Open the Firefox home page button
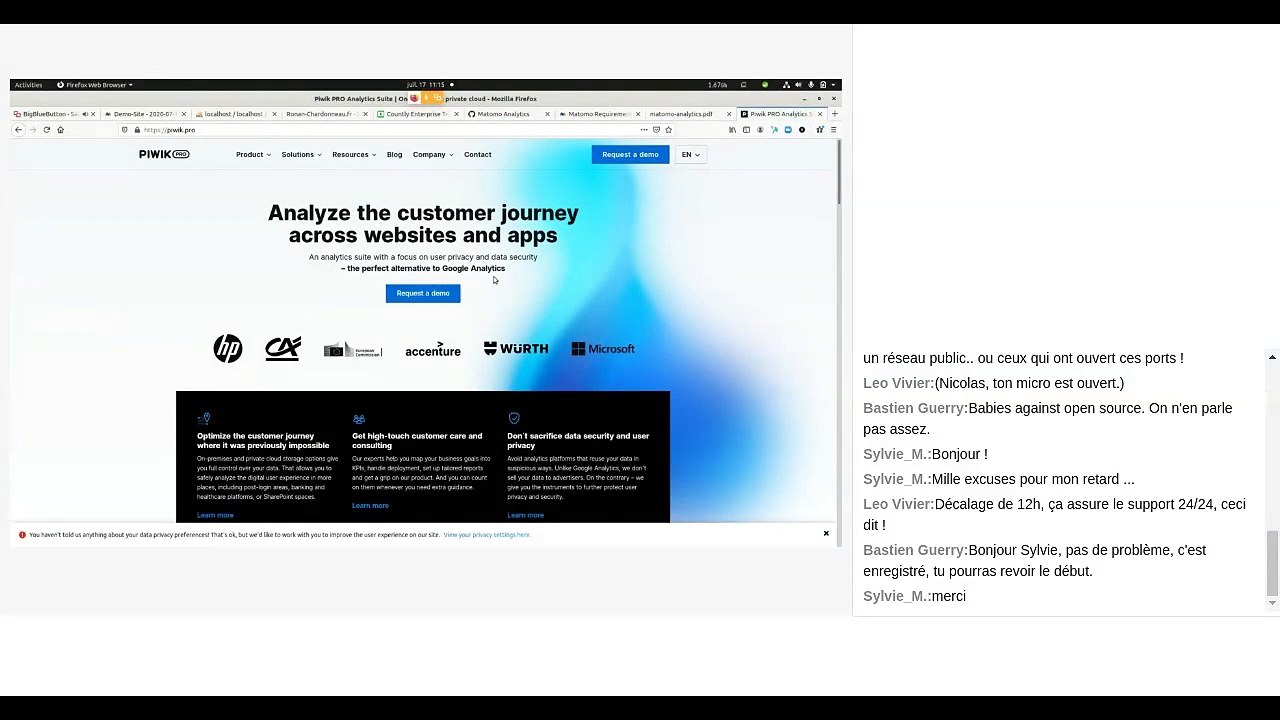This screenshot has width=1280, height=720. [60, 130]
